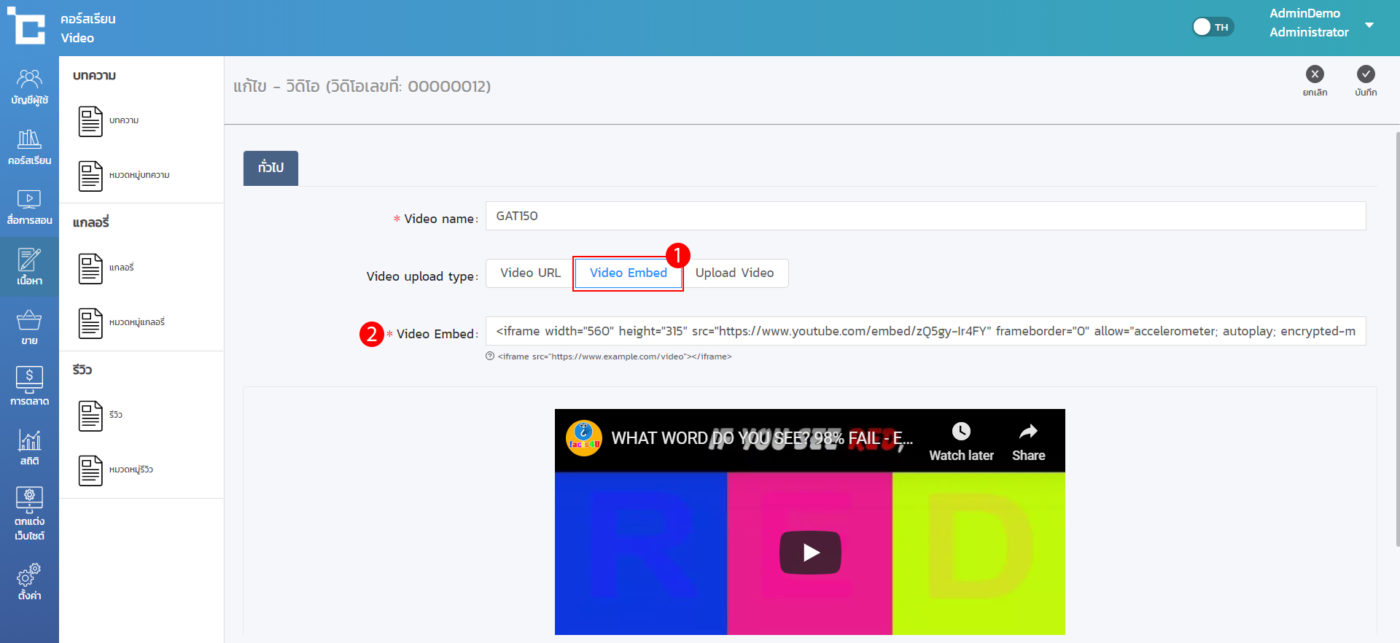Switch to the ทั่วไป general tab
The height and width of the screenshot is (643, 1400).
pos(270,168)
